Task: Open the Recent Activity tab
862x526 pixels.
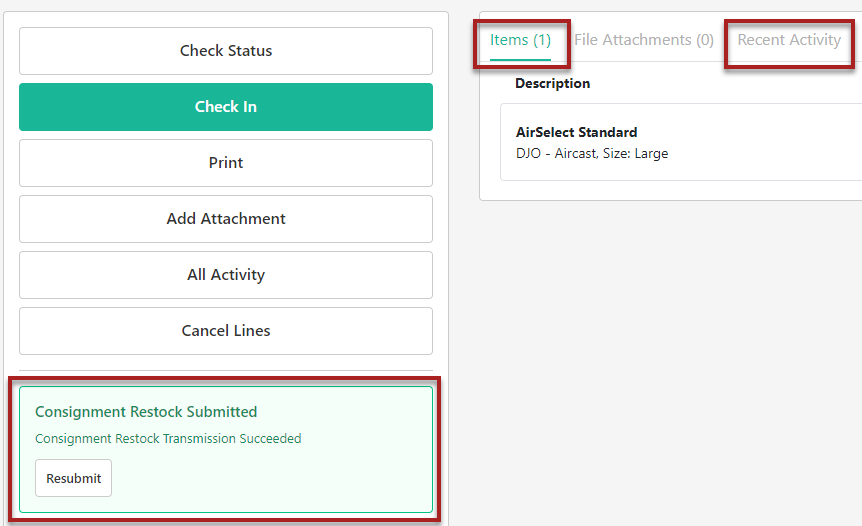Action: tap(789, 40)
